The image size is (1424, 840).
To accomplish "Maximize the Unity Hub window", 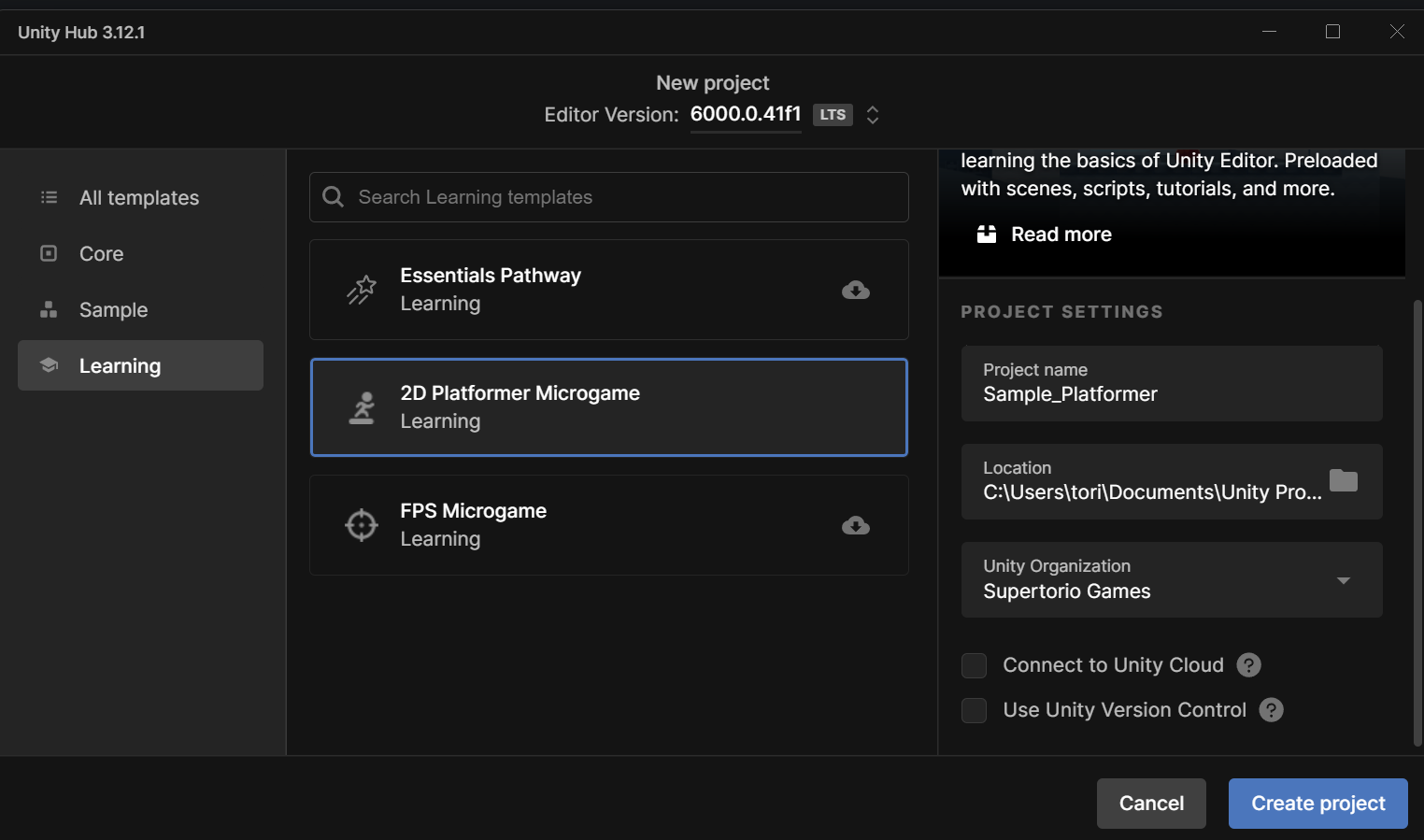I will (1332, 32).
